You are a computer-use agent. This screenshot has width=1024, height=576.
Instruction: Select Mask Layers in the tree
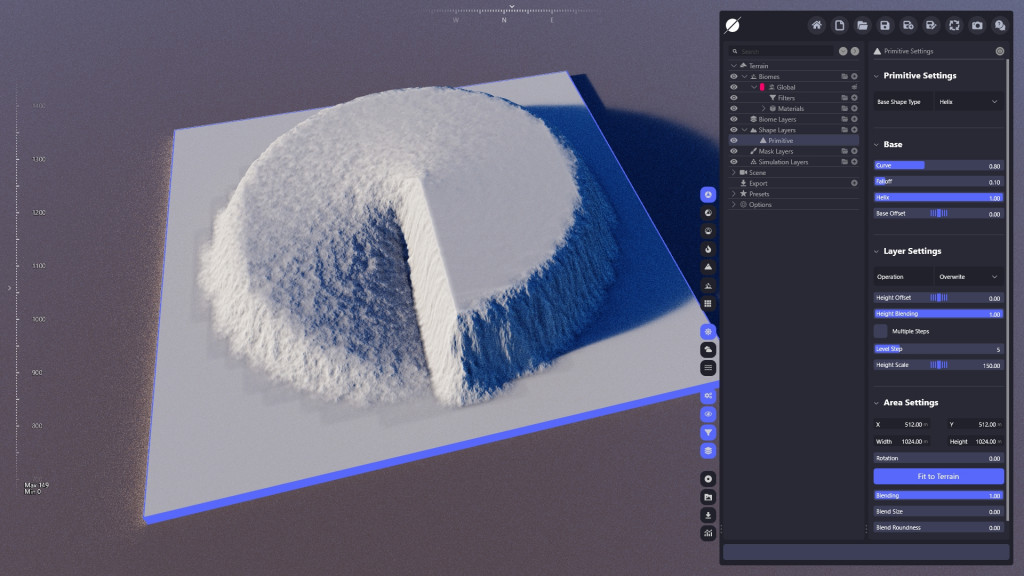[x=776, y=151]
